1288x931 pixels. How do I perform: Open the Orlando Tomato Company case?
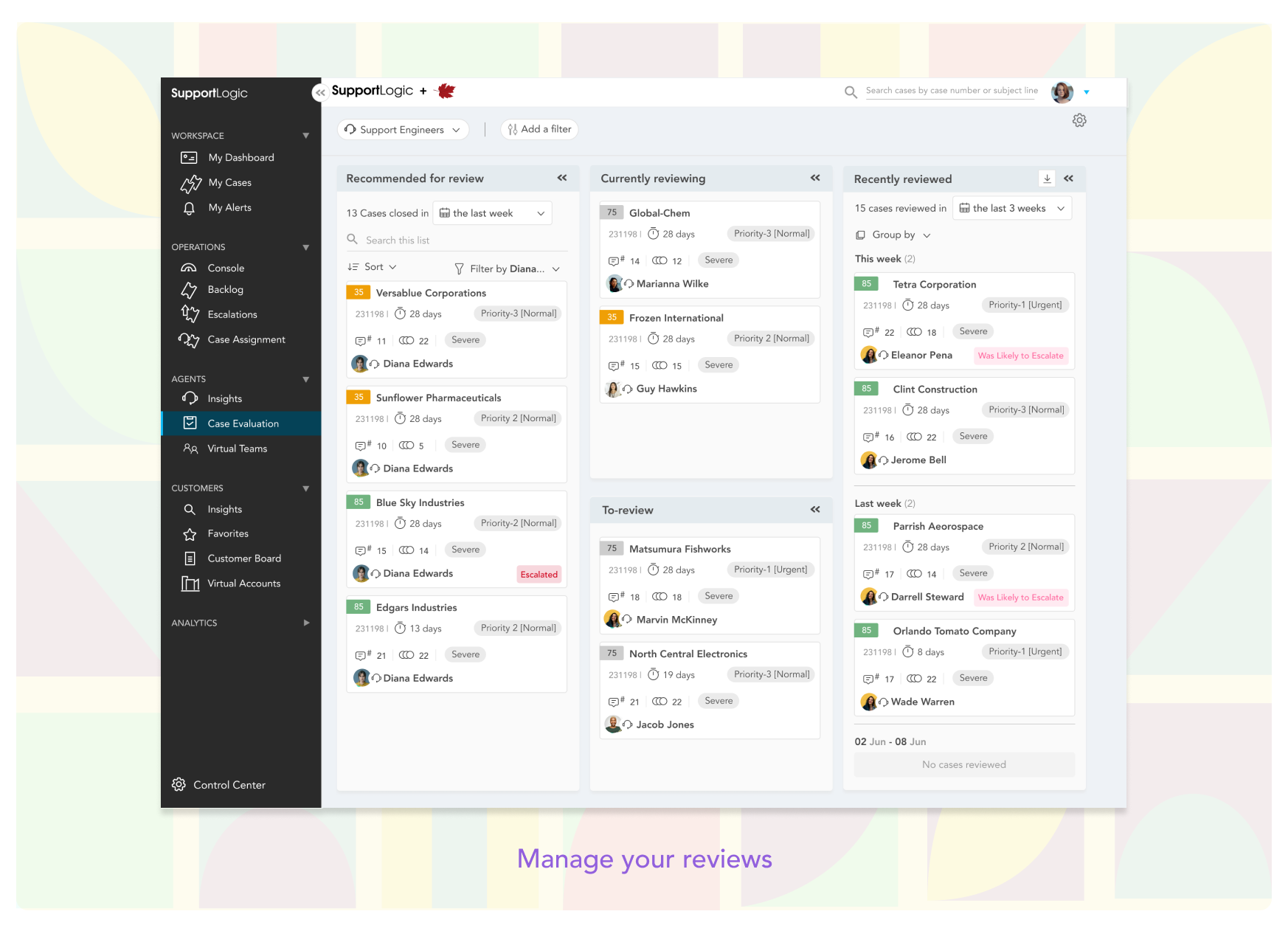tap(964, 668)
